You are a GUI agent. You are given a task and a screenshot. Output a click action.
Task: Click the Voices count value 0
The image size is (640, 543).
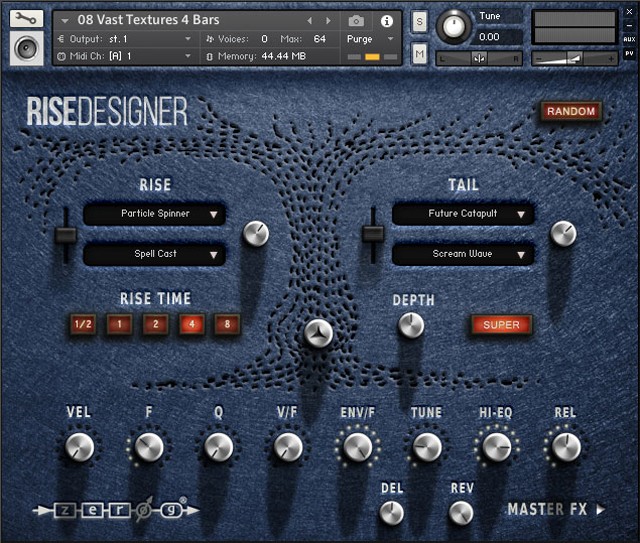point(264,39)
